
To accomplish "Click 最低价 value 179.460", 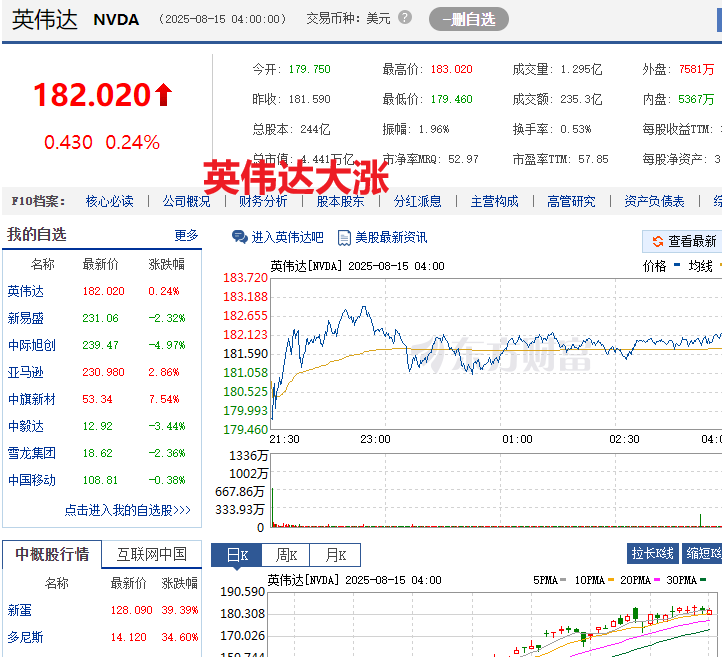I will (452, 99).
